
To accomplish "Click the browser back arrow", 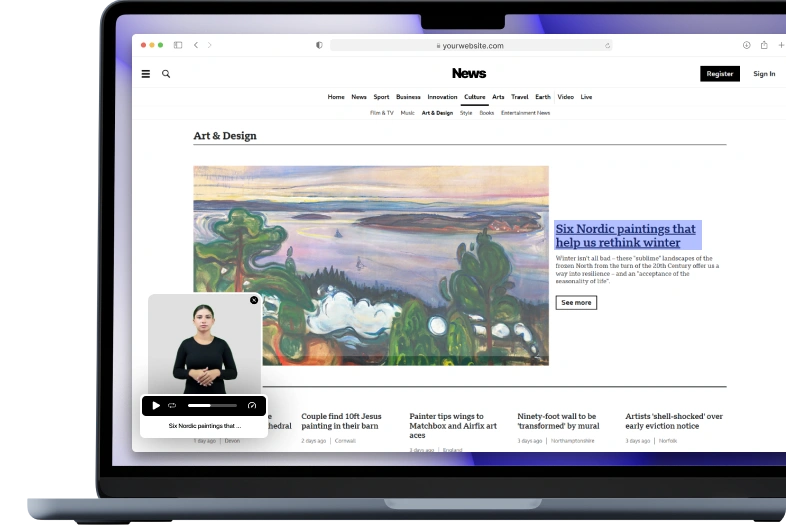I will pyautogui.click(x=196, y=45).
